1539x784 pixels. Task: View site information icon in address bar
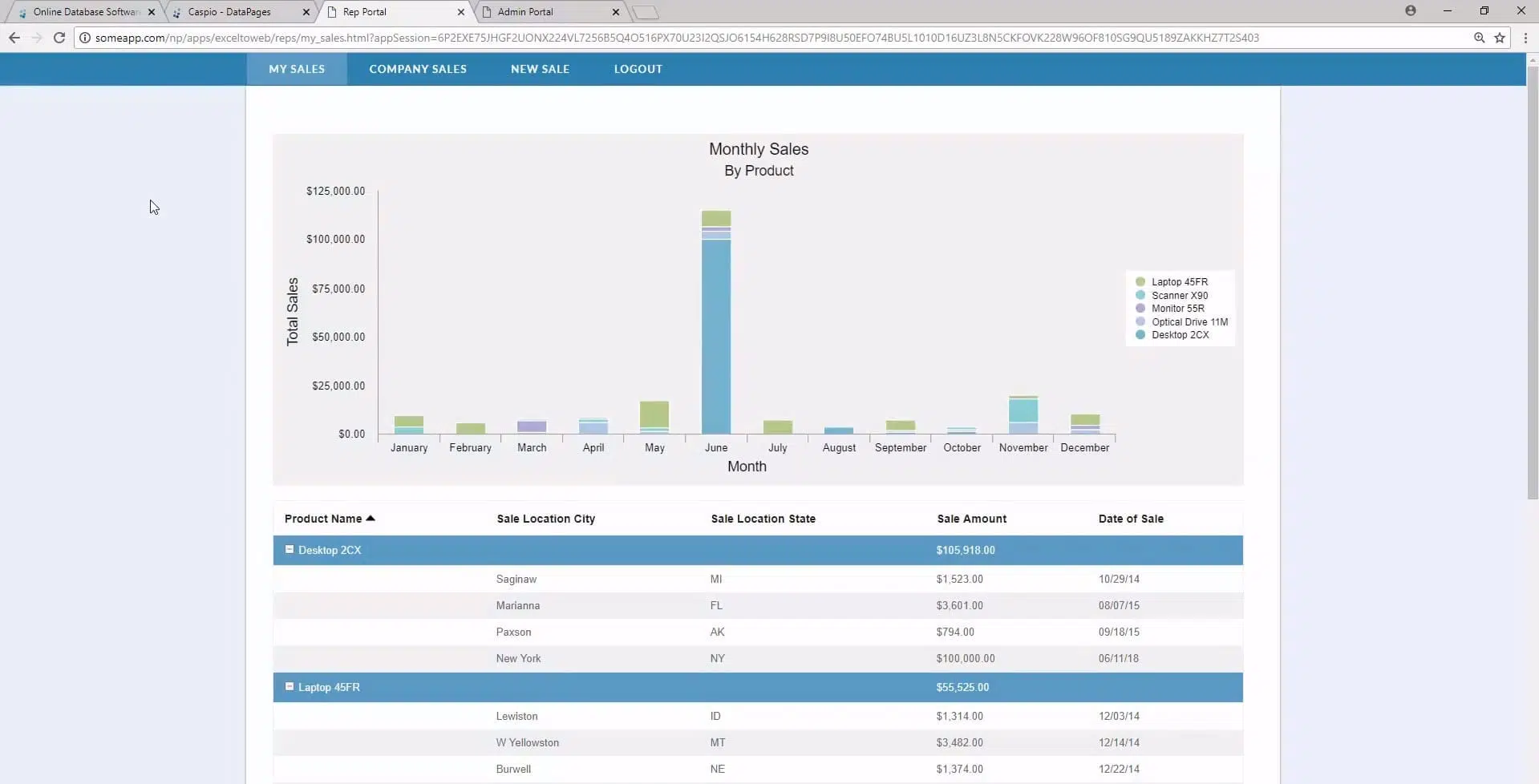[x=85, y=38]
